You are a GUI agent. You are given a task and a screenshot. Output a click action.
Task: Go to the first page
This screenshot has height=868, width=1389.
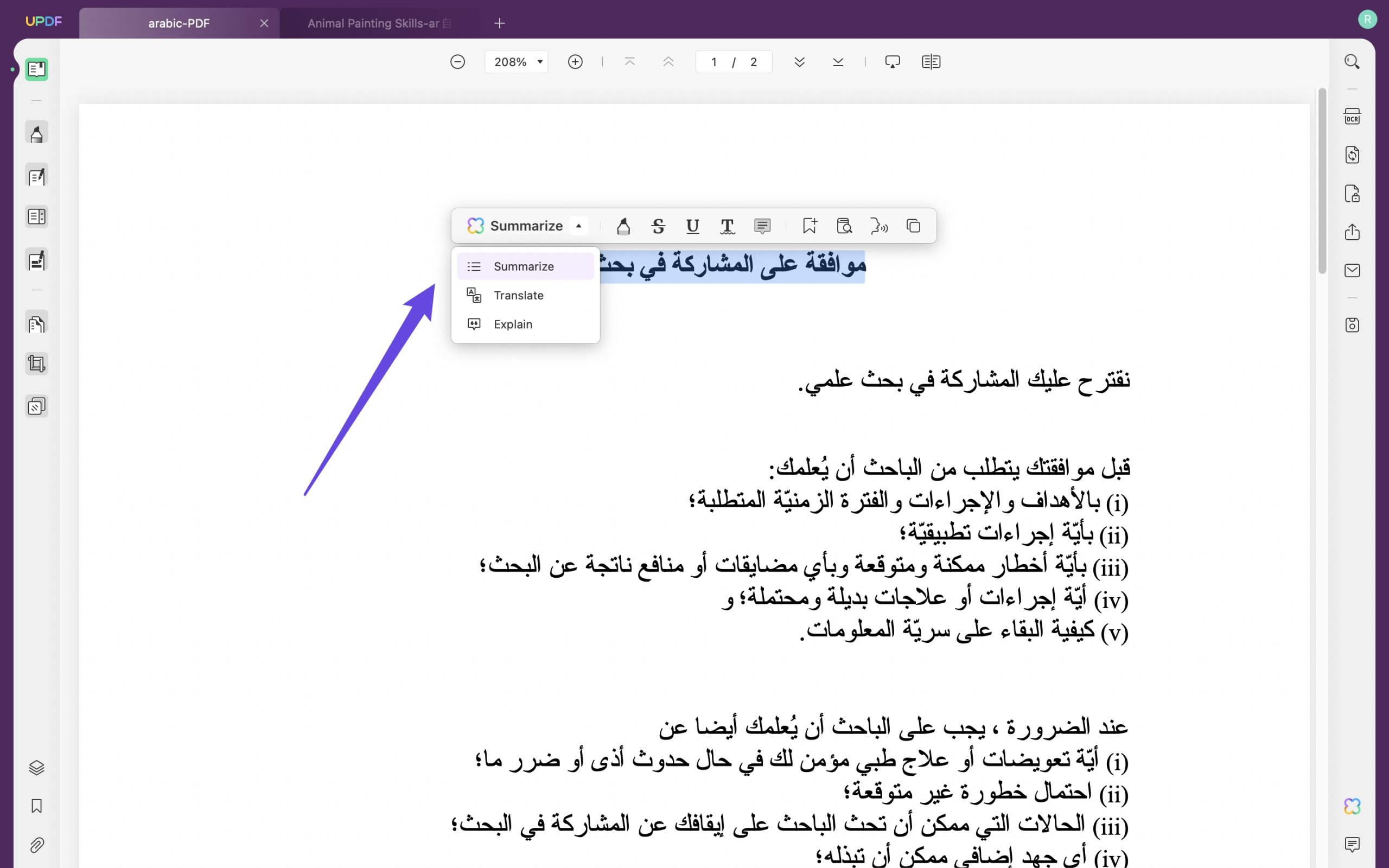click(x=629, y=62)
